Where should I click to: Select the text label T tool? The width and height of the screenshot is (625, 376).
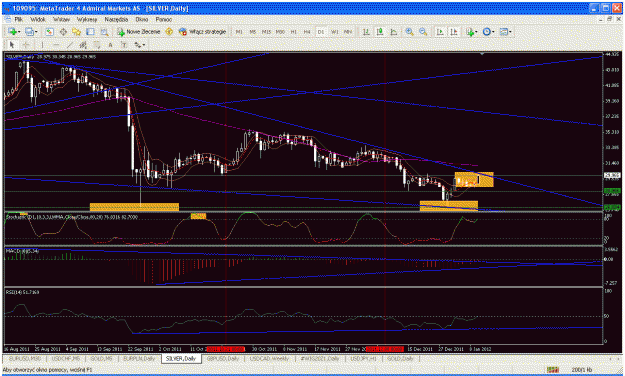pyautogui.click(x=124, y=45)
